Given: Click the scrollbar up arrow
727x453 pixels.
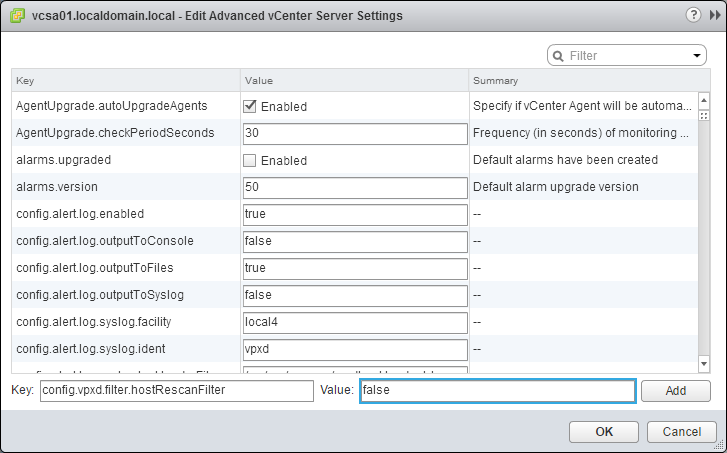Looking at the screenshot, I should click(x=704, y=100).
